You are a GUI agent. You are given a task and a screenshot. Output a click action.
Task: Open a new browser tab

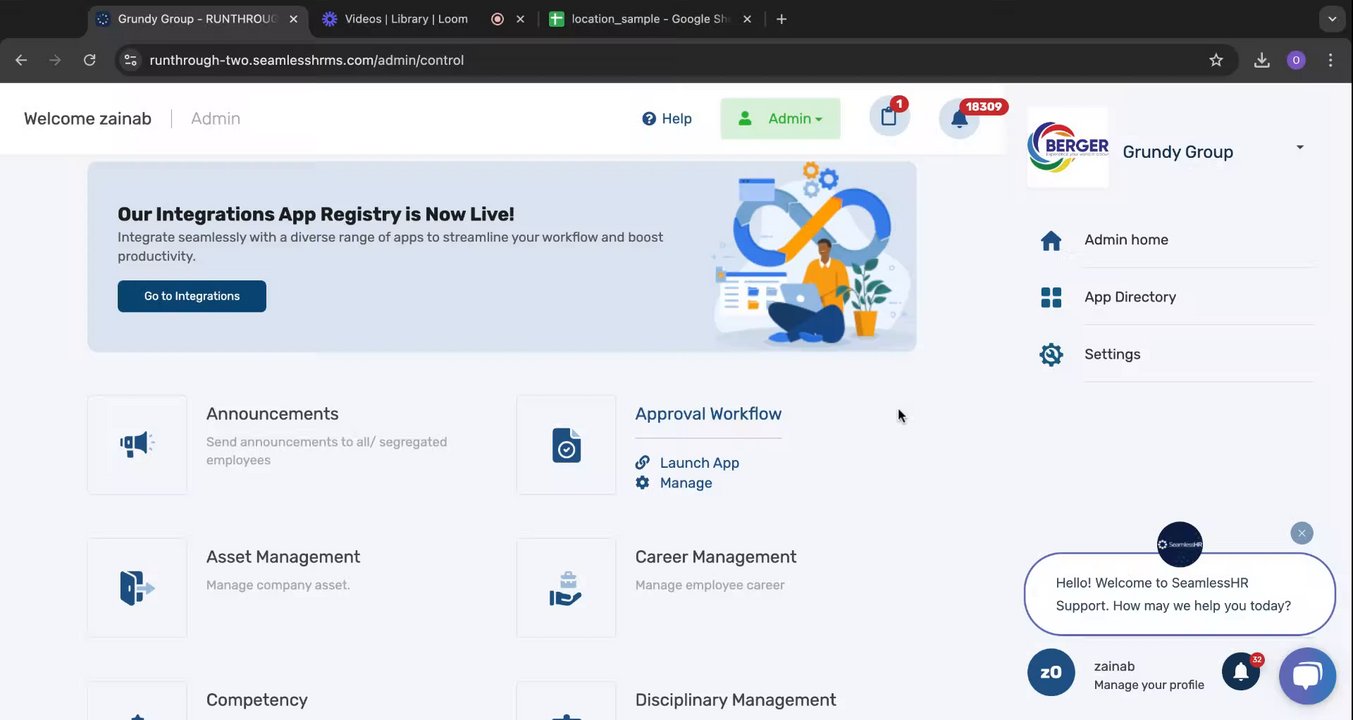tap(781, 19)
